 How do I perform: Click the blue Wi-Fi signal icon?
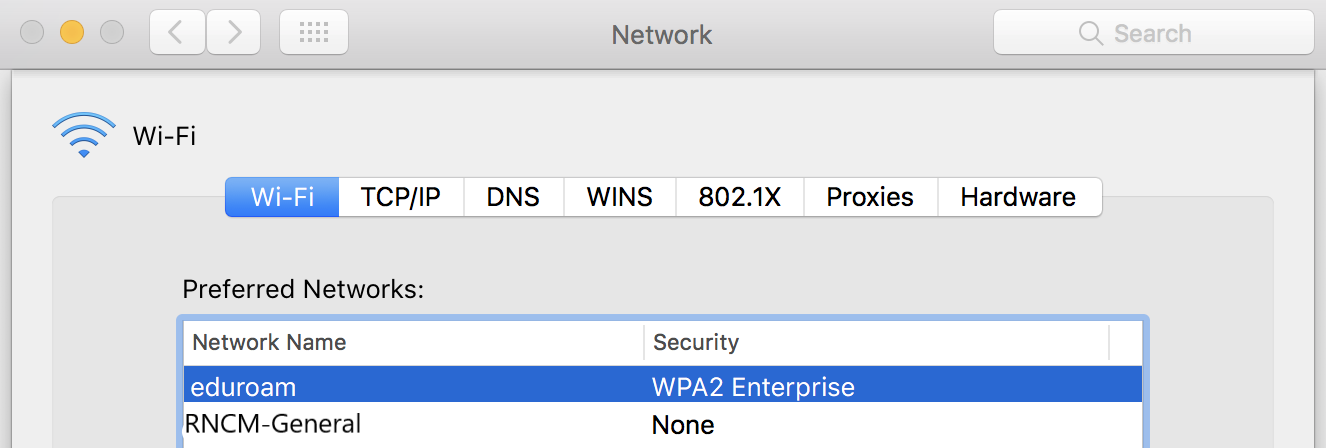pos(84,134)
